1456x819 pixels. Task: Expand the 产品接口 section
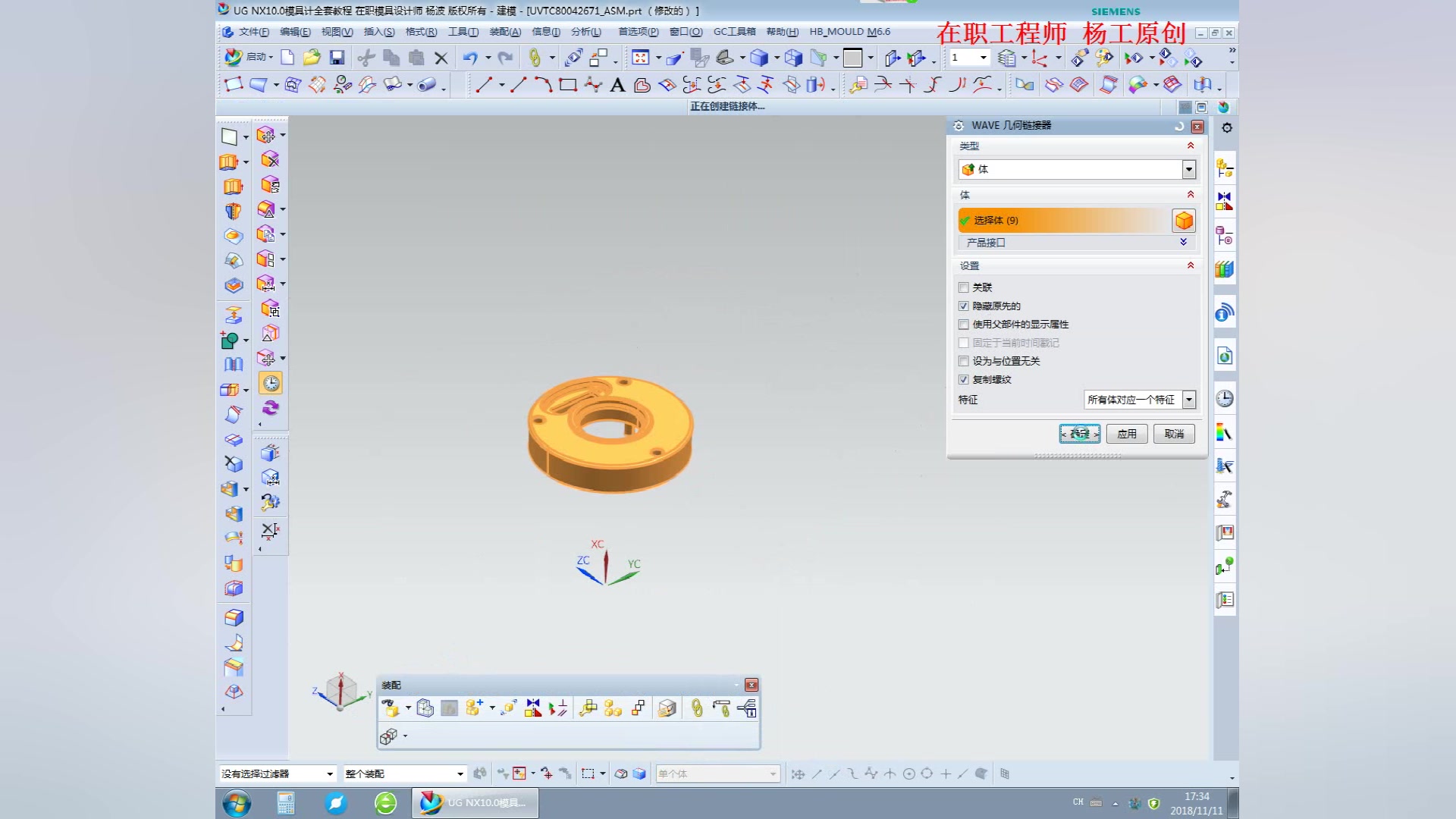click(1183, 243)
